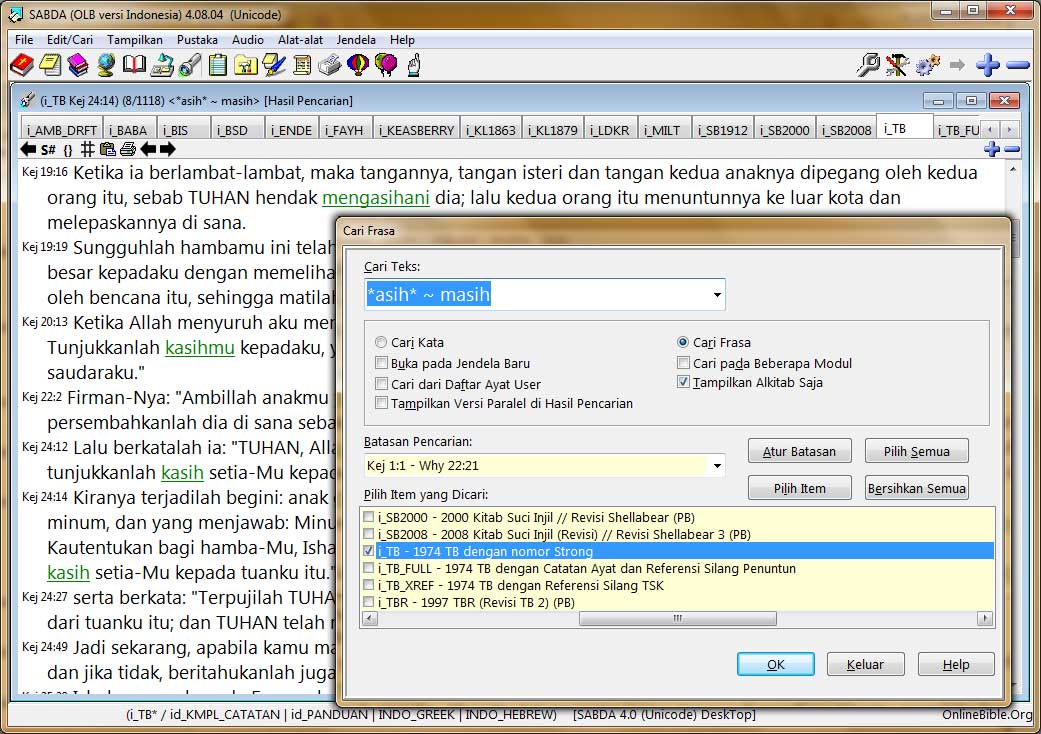Viewport: 1041px width, 734px height.
Task: Expand the Batasan Pencarian dropdown arrow
Action: (717, 466)
